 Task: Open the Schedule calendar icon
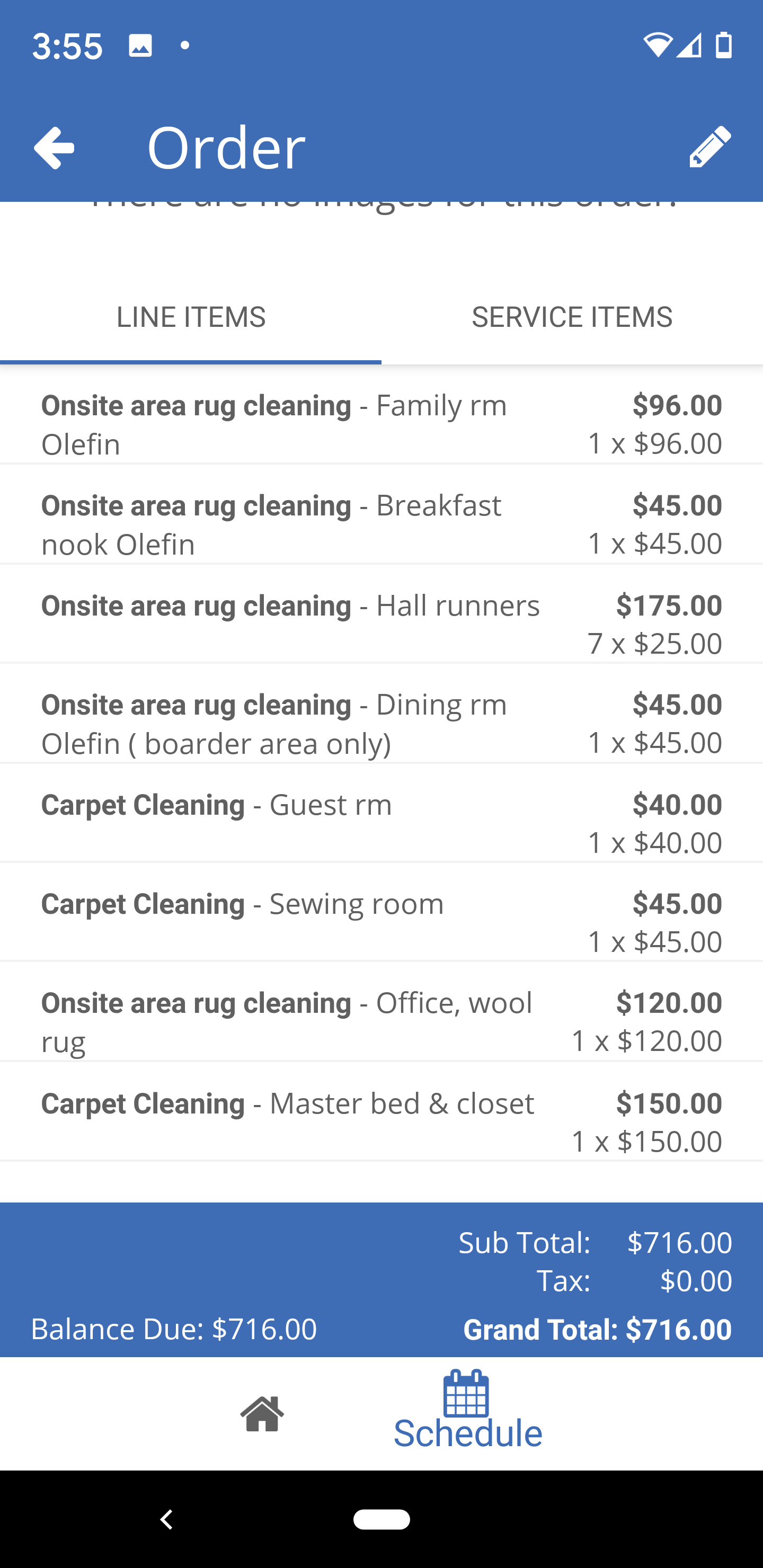466,1393
